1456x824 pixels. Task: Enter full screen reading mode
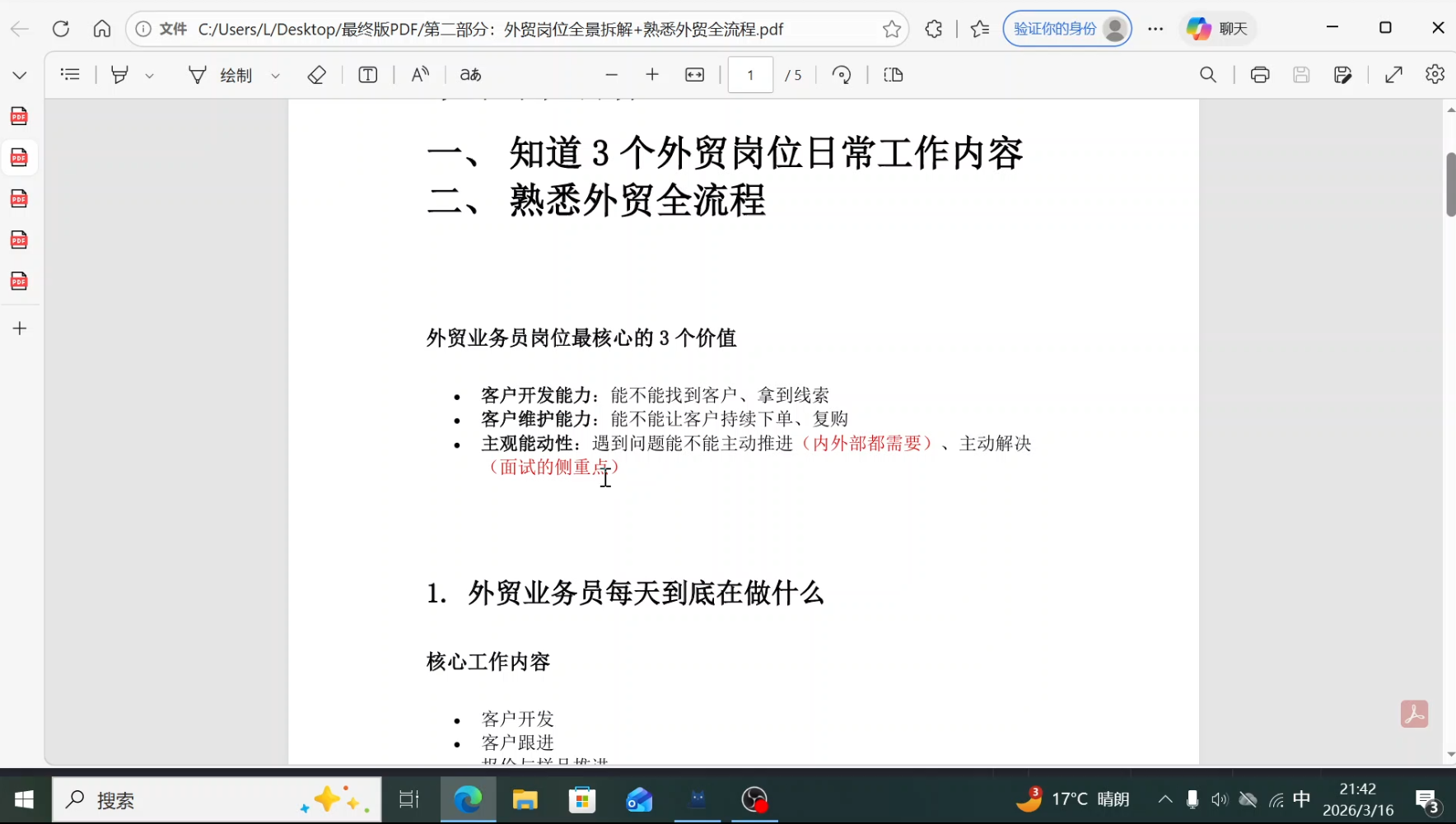[x=1394, y=74]
